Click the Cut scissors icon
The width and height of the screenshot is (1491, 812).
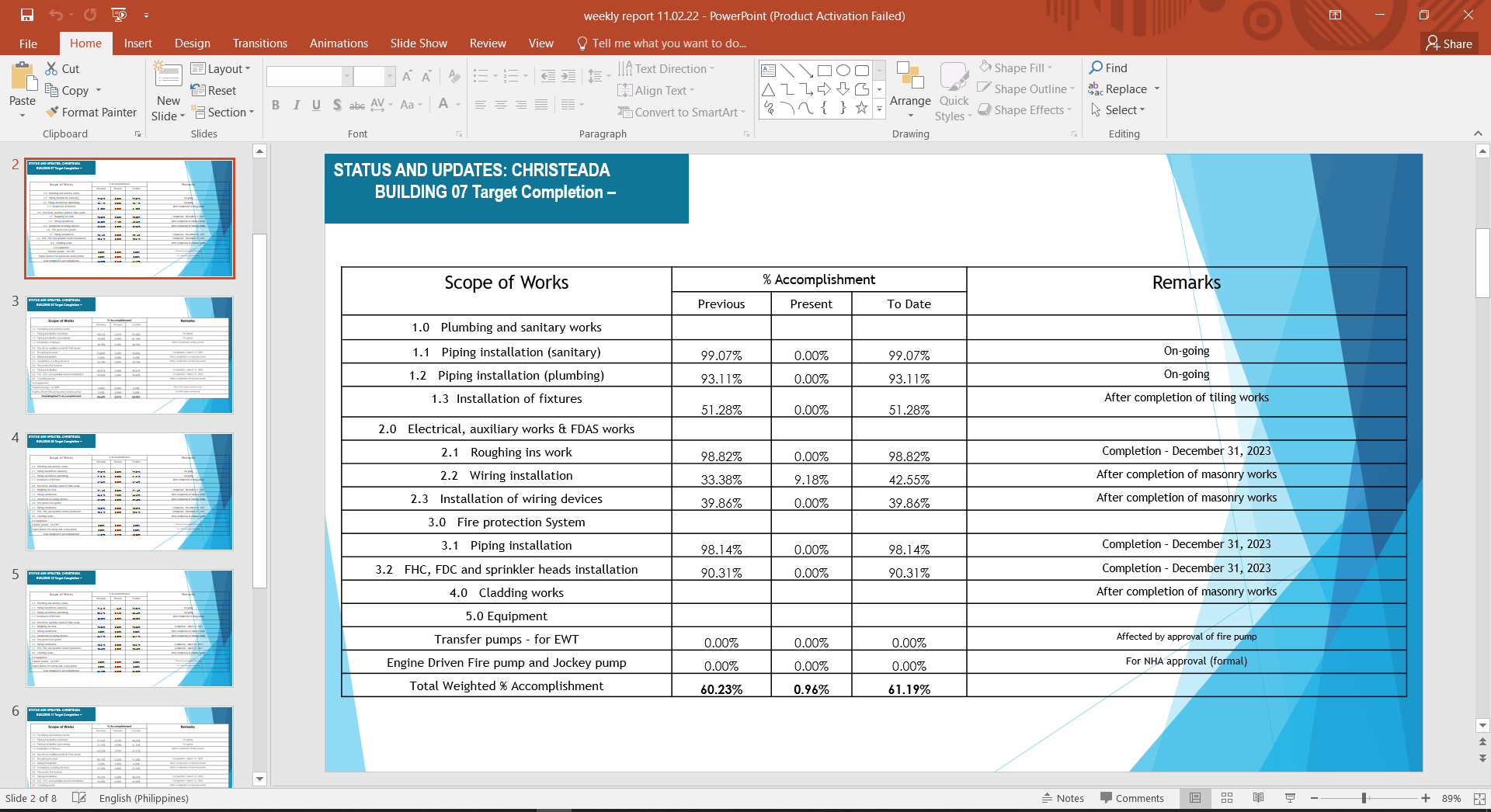click(51, 68)
